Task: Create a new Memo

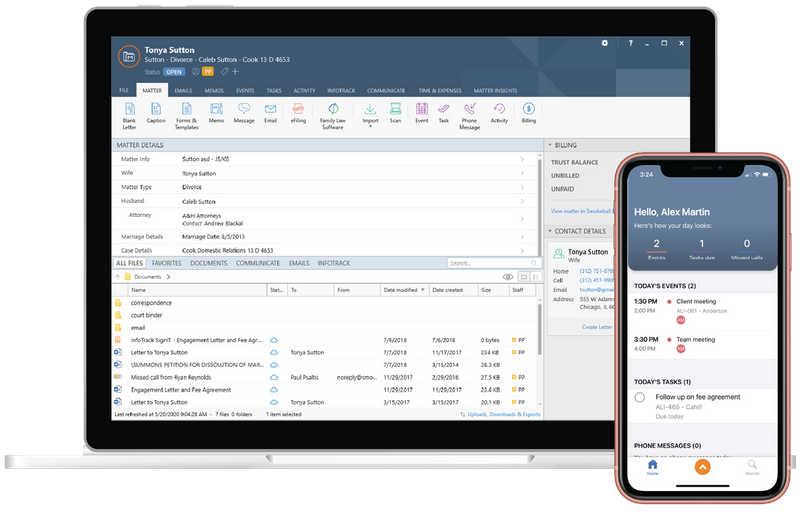Action: [216, 113]
